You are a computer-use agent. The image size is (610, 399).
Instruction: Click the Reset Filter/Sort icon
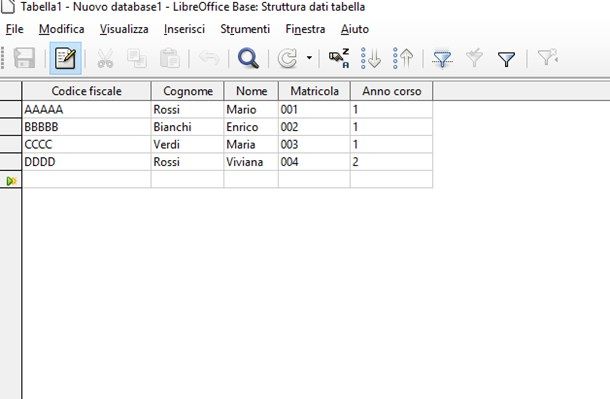(547, 58)
